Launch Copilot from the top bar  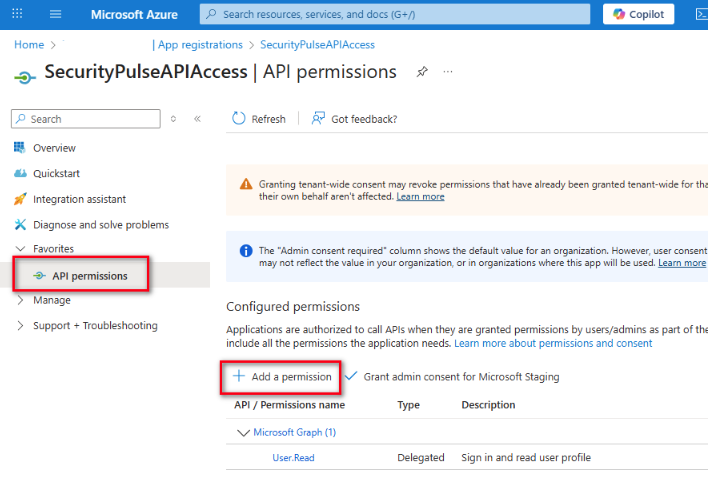tap(638, 14)
